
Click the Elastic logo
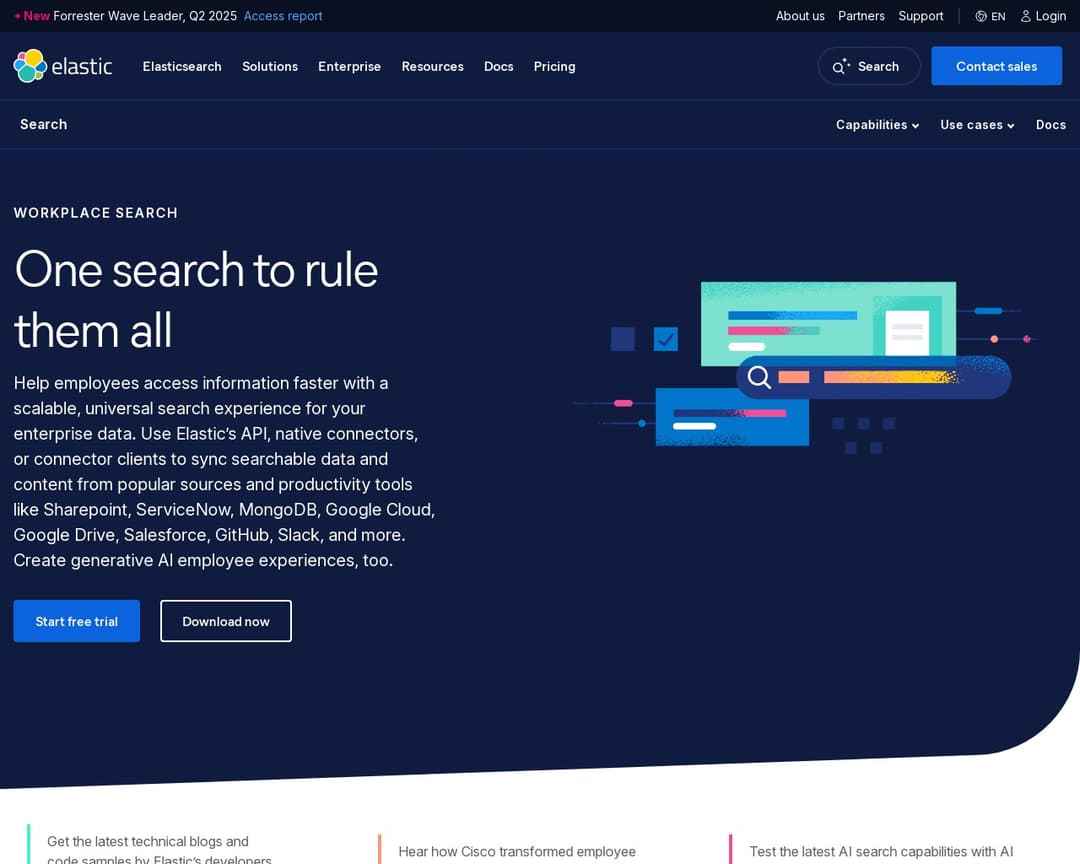(x=63, y=66)
